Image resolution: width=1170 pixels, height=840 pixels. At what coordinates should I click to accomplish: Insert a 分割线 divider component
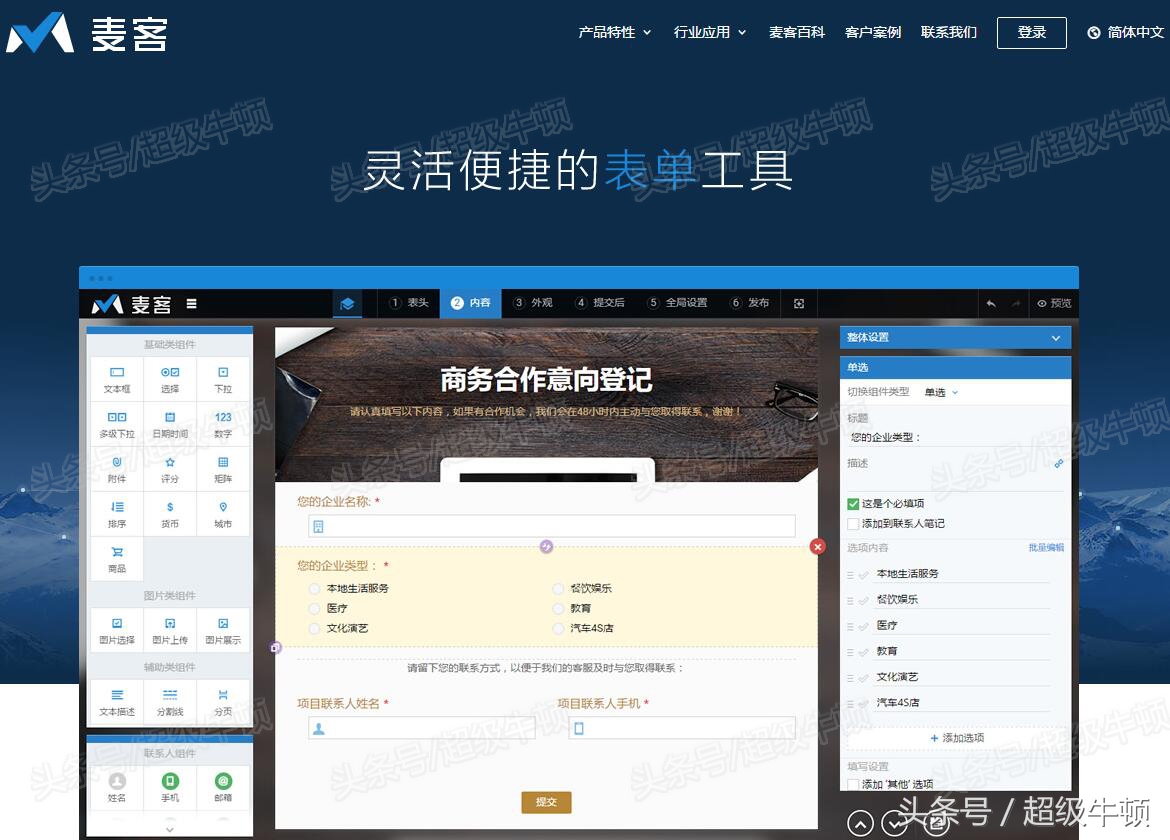click(x=169, y=701)
